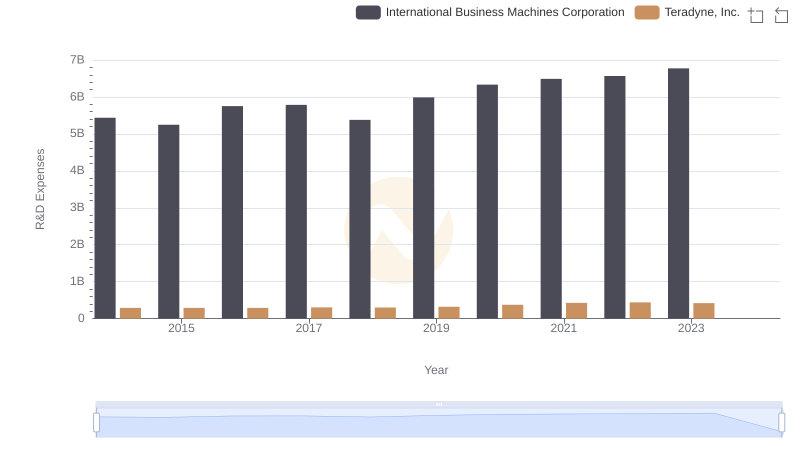
Task: Click the 2021 x-axis label
Action: [564, 328]
